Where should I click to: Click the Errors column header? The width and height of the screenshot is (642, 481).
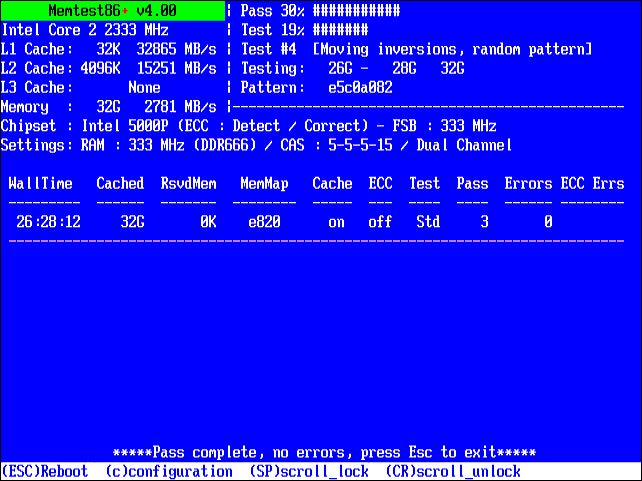tap(528, 184)
